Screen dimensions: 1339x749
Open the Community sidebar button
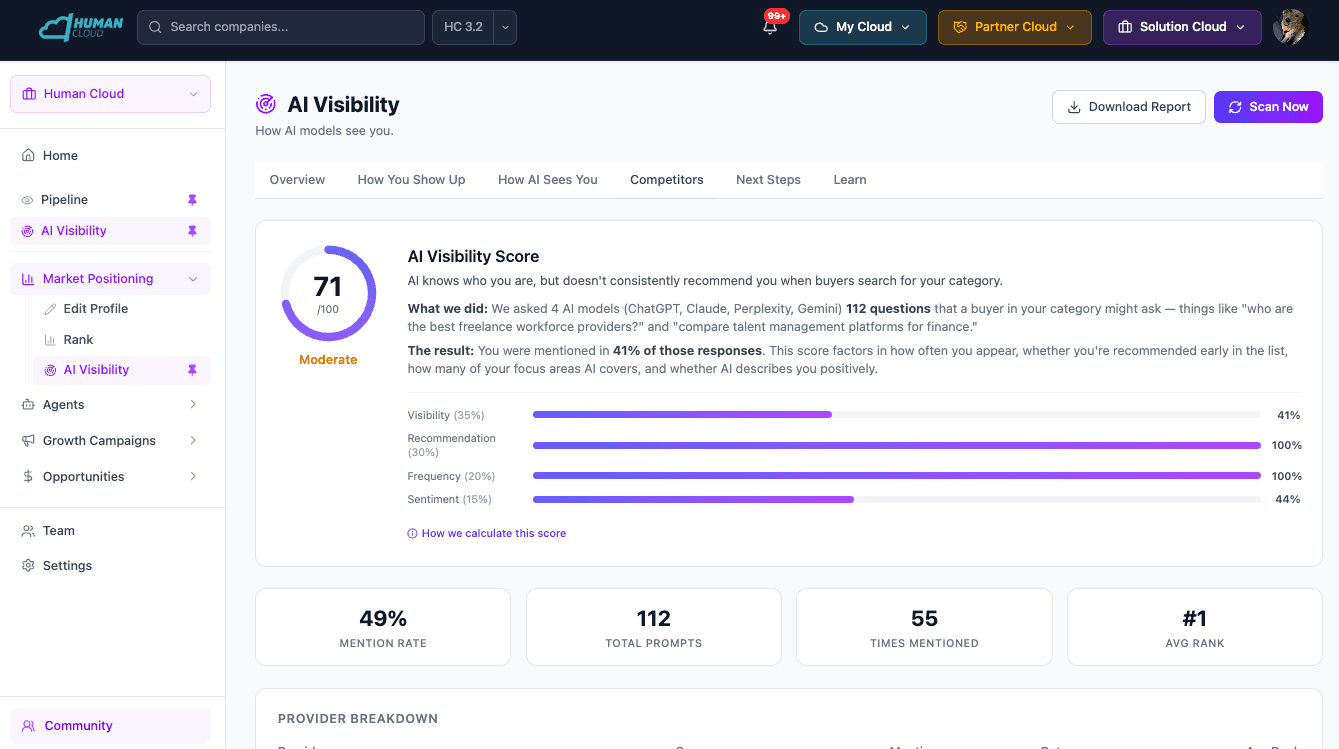tap(110, 726)
